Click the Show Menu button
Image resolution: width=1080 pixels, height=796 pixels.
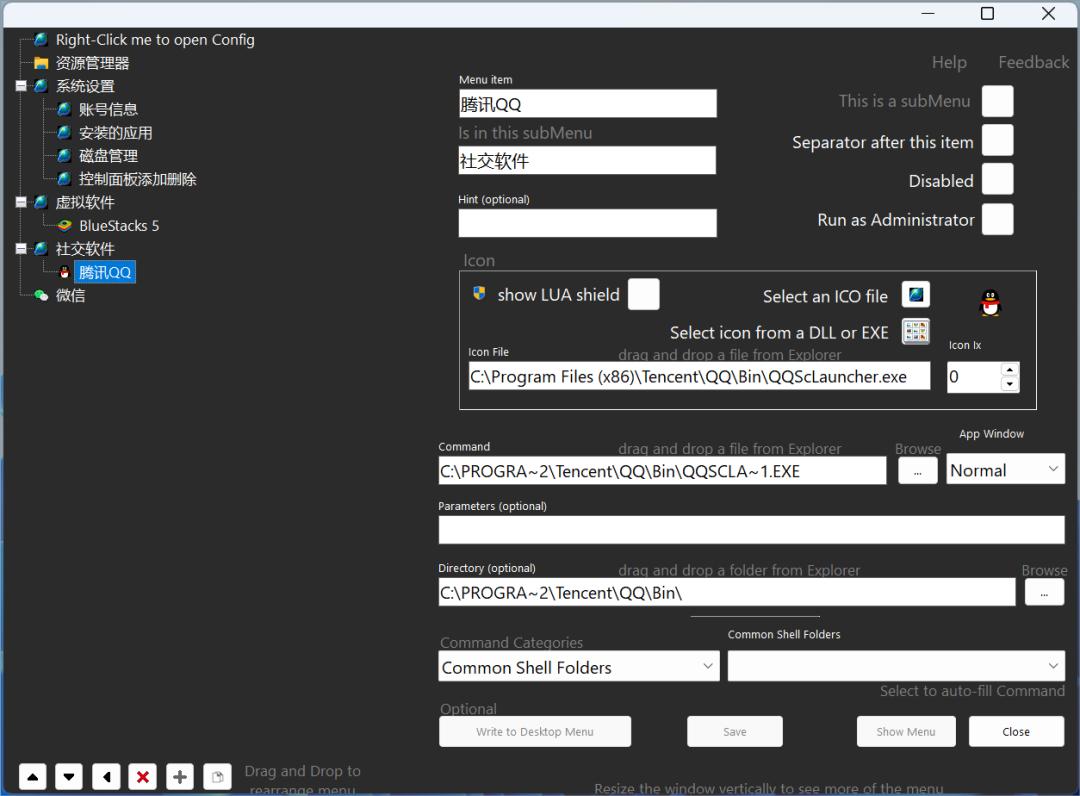(906, 732)
